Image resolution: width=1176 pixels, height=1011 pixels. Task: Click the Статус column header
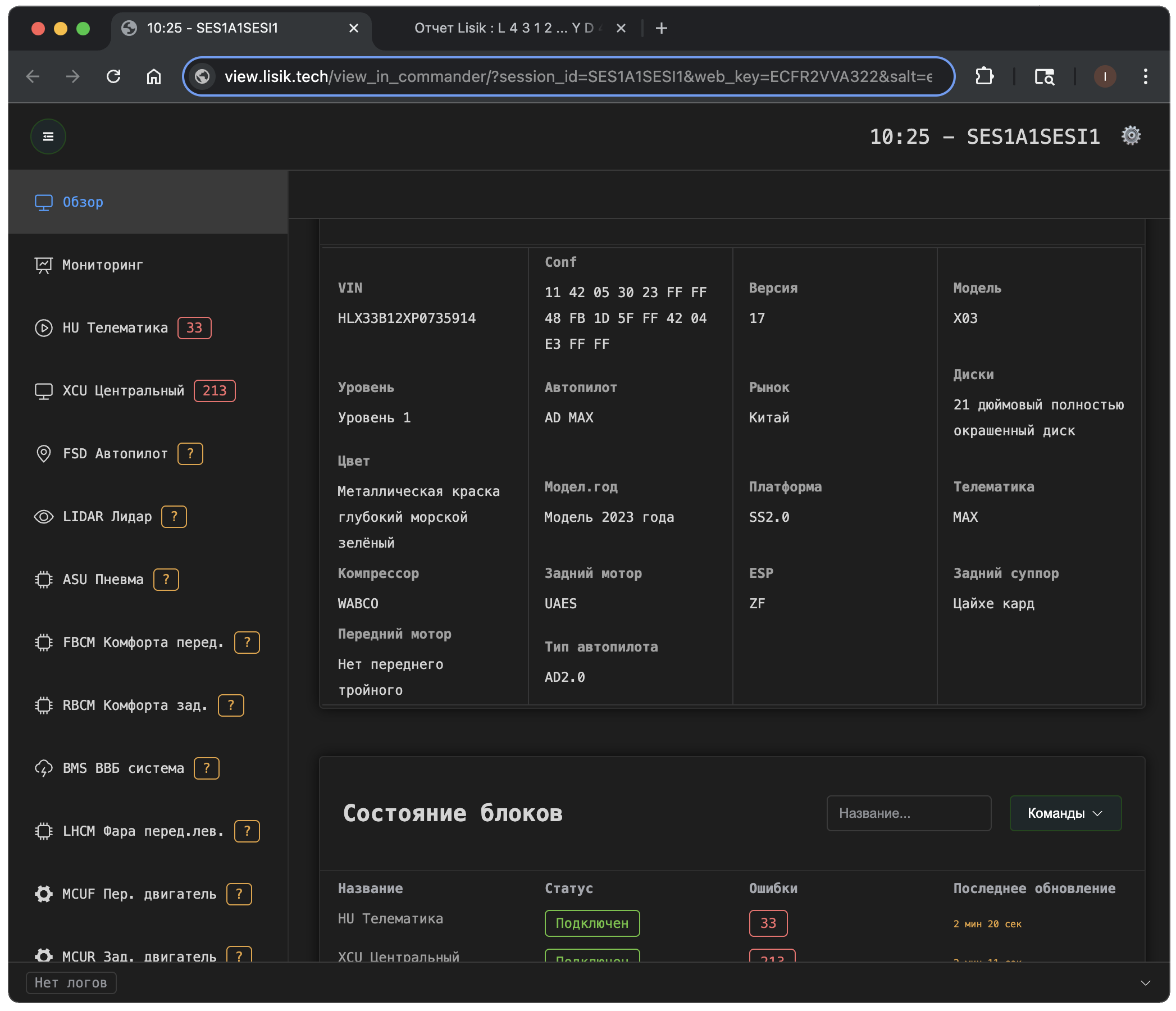[x=569, y=890]
